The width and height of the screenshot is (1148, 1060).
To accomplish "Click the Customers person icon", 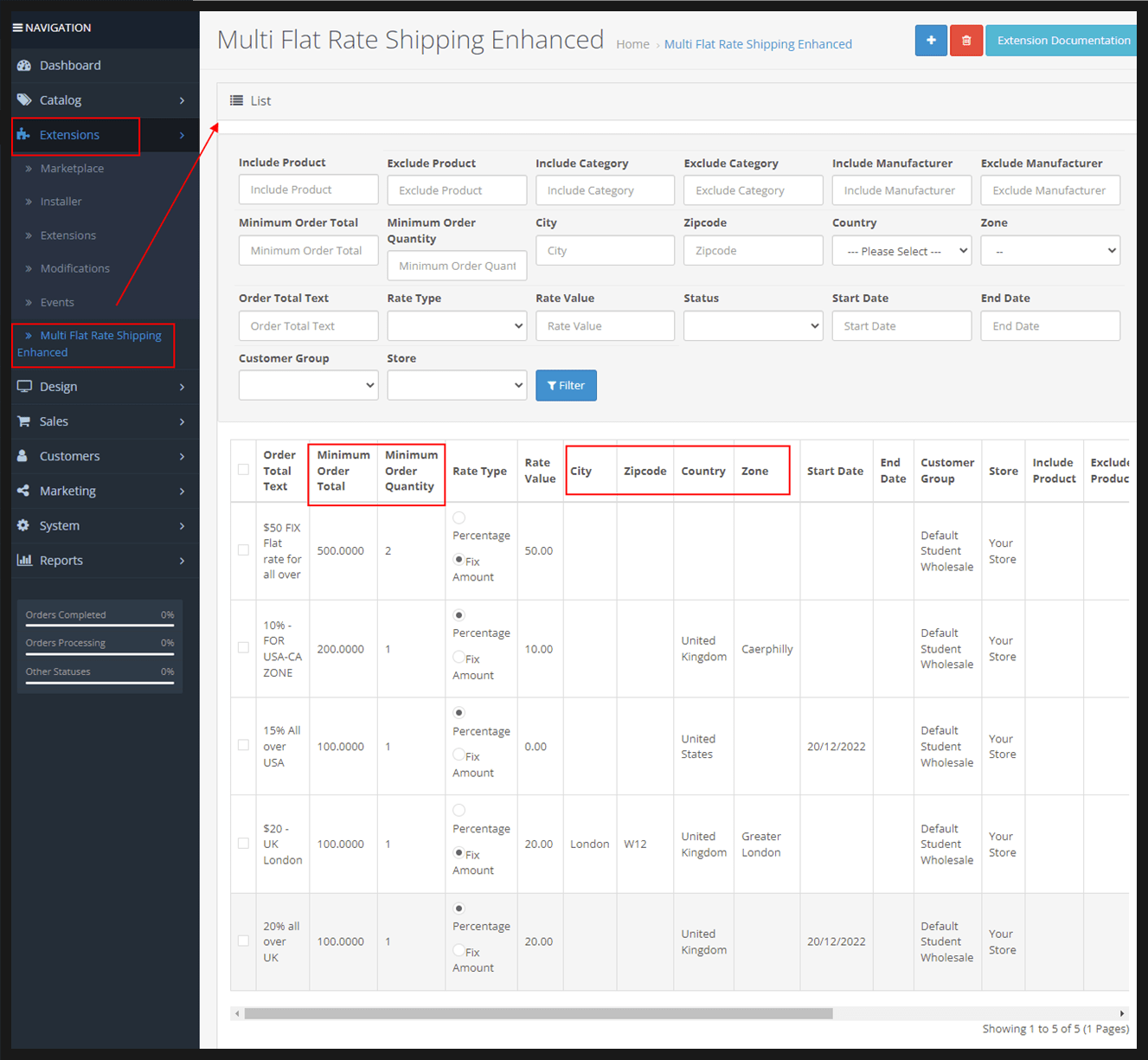I will pos(23,456).
